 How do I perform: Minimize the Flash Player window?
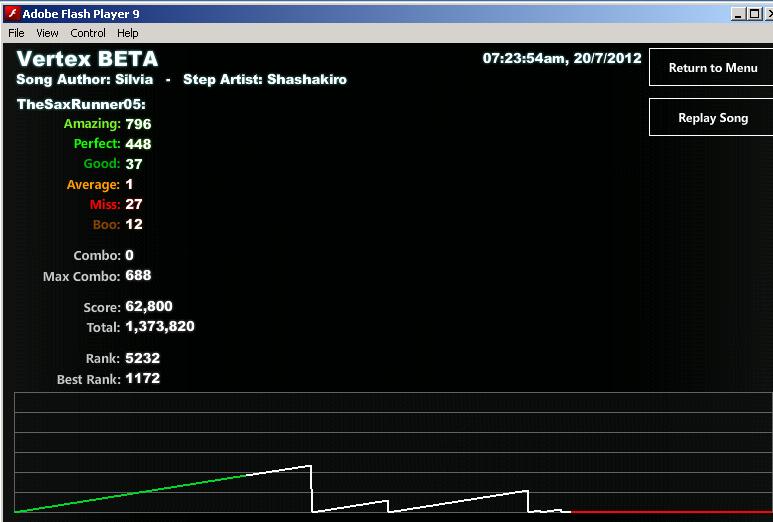tap(738, 14)
